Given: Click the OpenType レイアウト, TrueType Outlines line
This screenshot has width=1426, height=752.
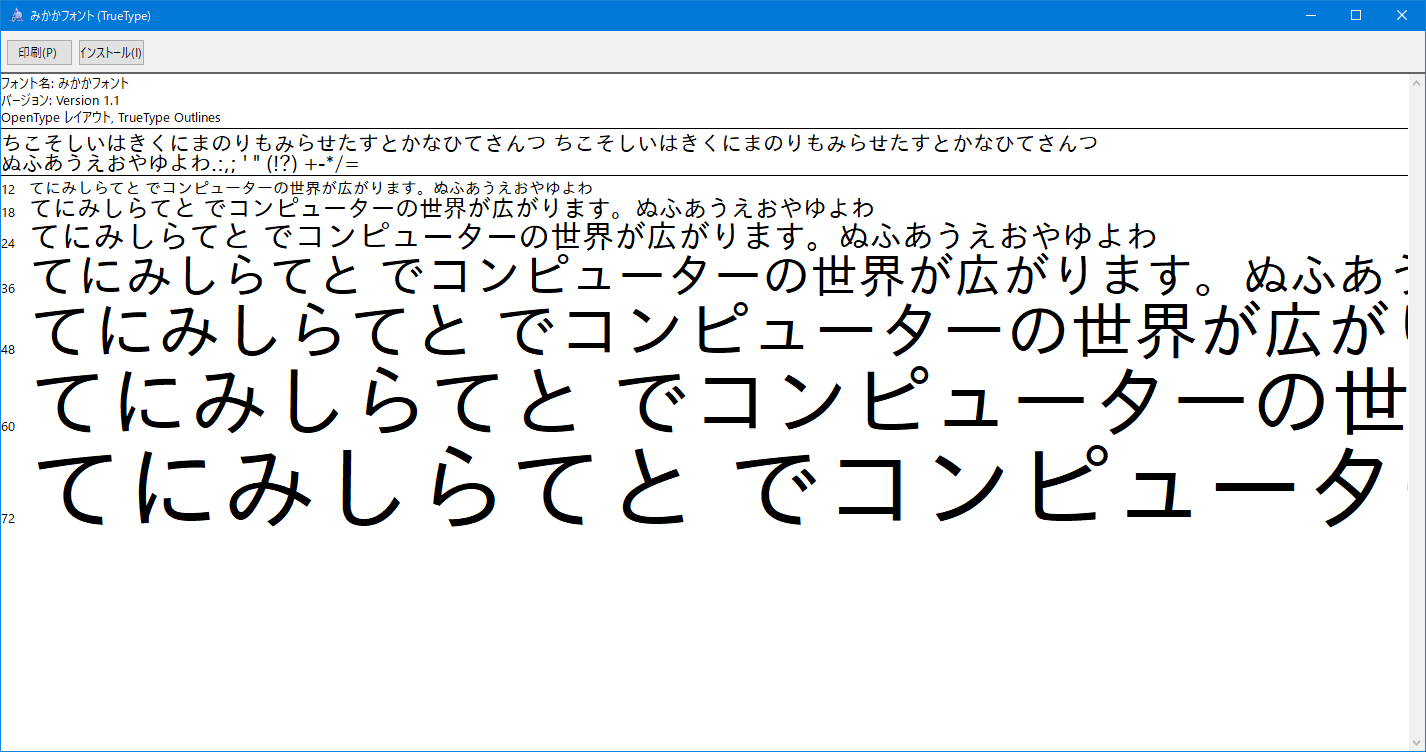Looking at the screenshot, I should point(111,118).
